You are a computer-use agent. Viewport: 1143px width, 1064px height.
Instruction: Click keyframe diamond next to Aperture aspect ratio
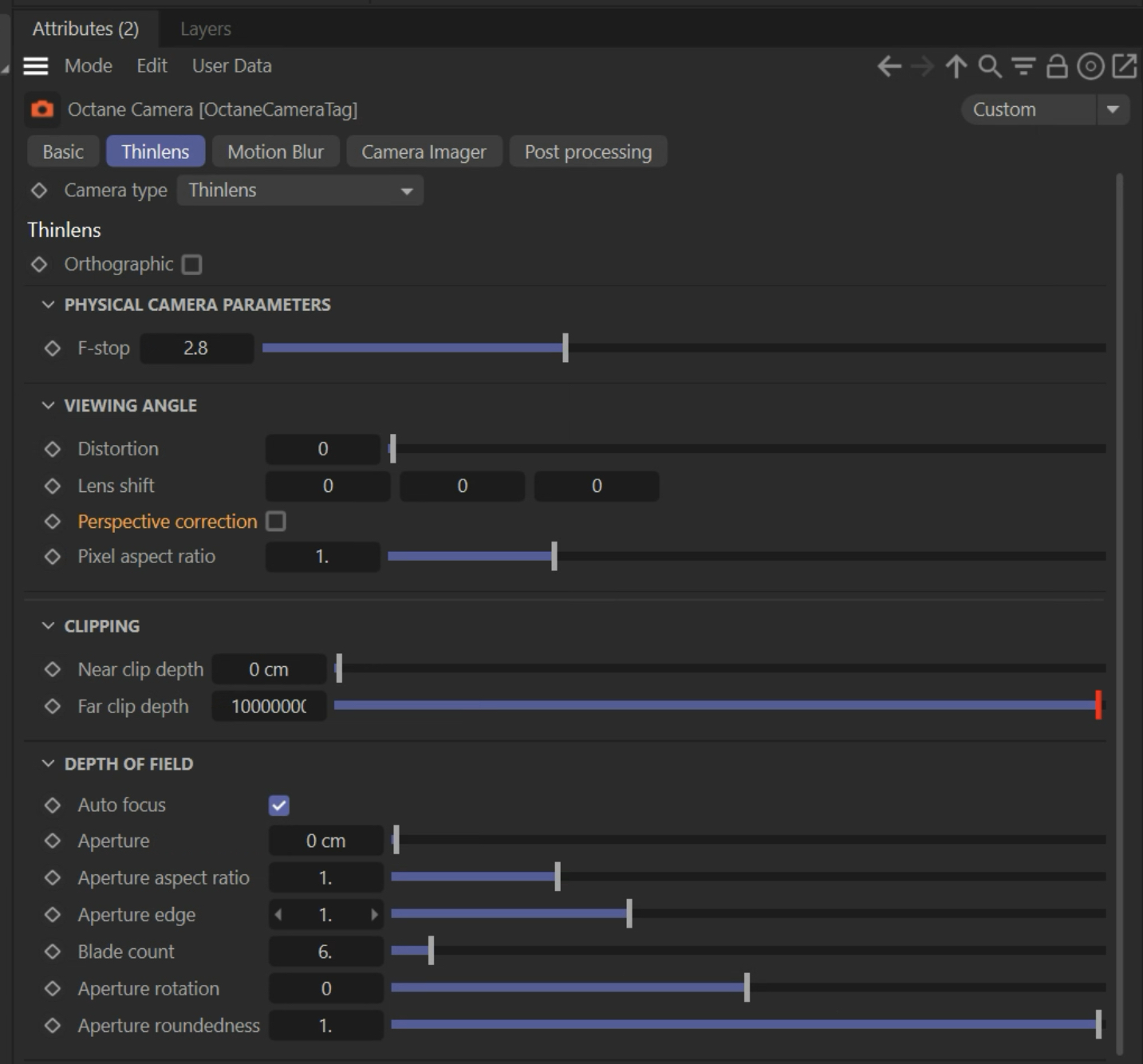click(x=53, y=878)
